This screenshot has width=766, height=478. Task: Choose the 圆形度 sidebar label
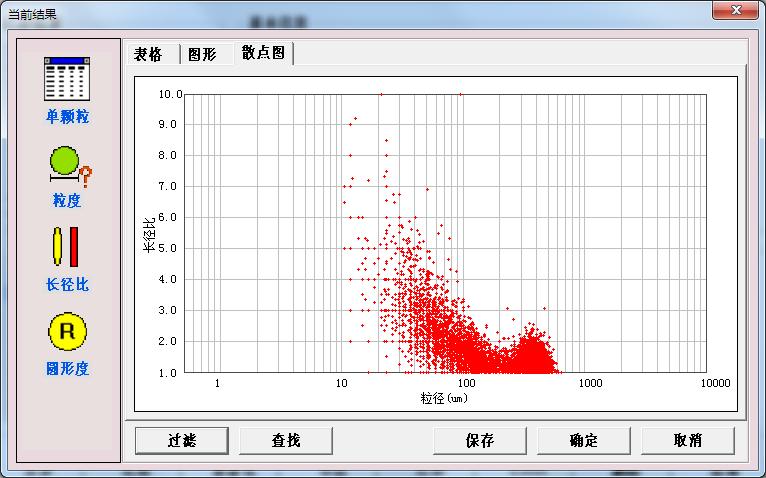point(67,369)
